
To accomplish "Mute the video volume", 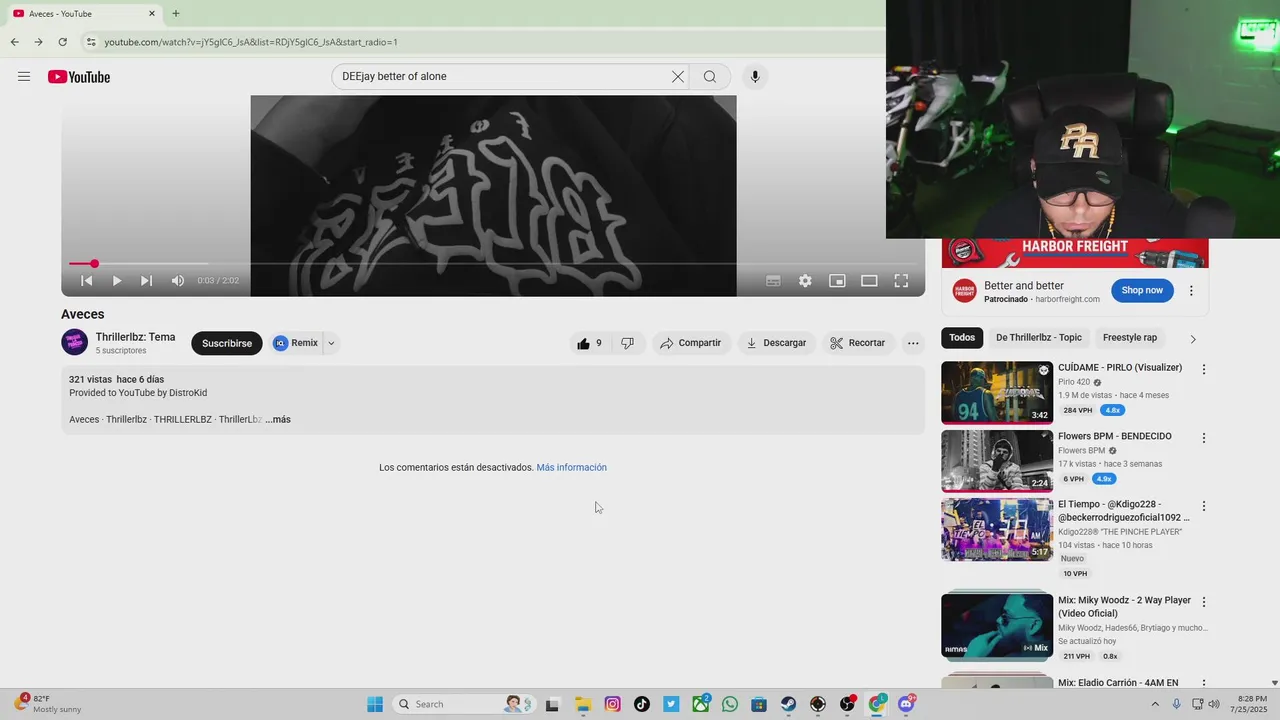I will [177, 281].
